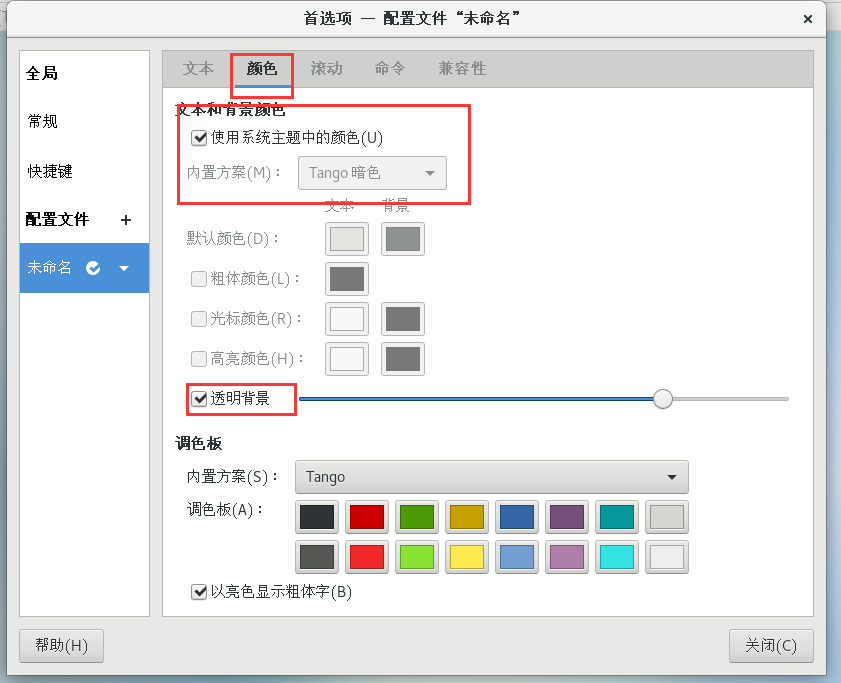Click the dark purple palette swatch
841x683 pixels.
[566, 517]
